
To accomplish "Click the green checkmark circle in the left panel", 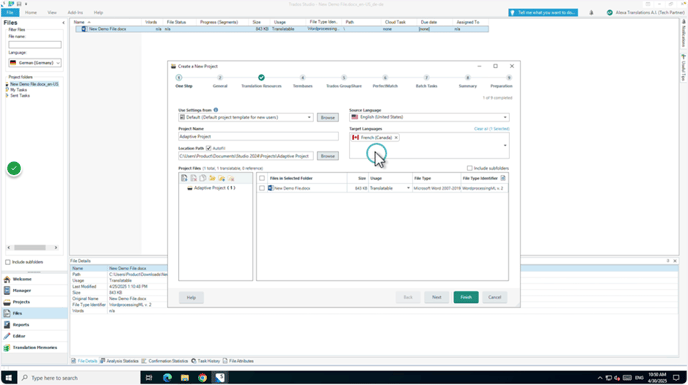I will coord(14,169).
